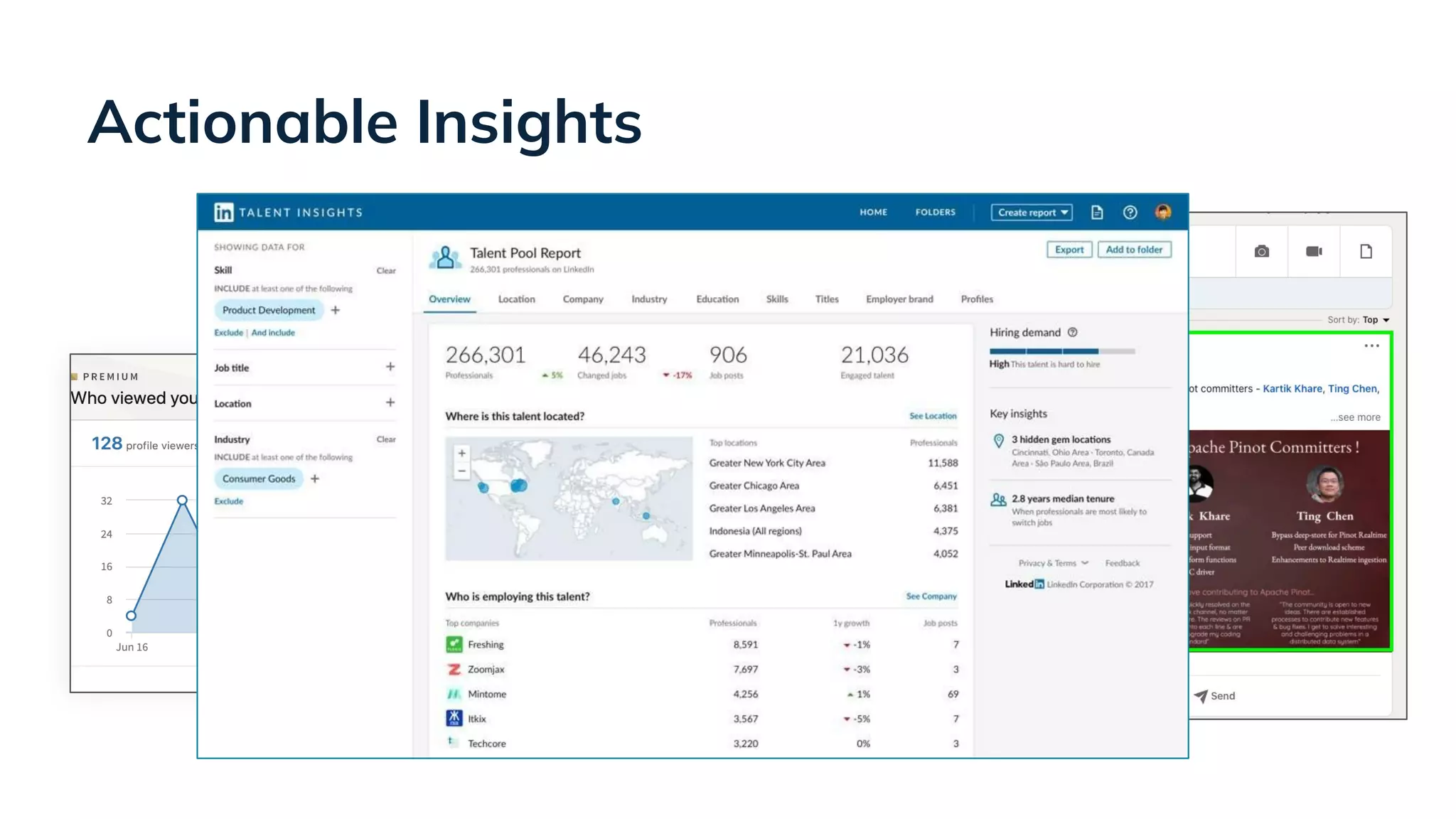The height and width of the screenshot is (819, 1456).
Task: Click the peak data point on profile viewers chart
Action: (182, 500)
